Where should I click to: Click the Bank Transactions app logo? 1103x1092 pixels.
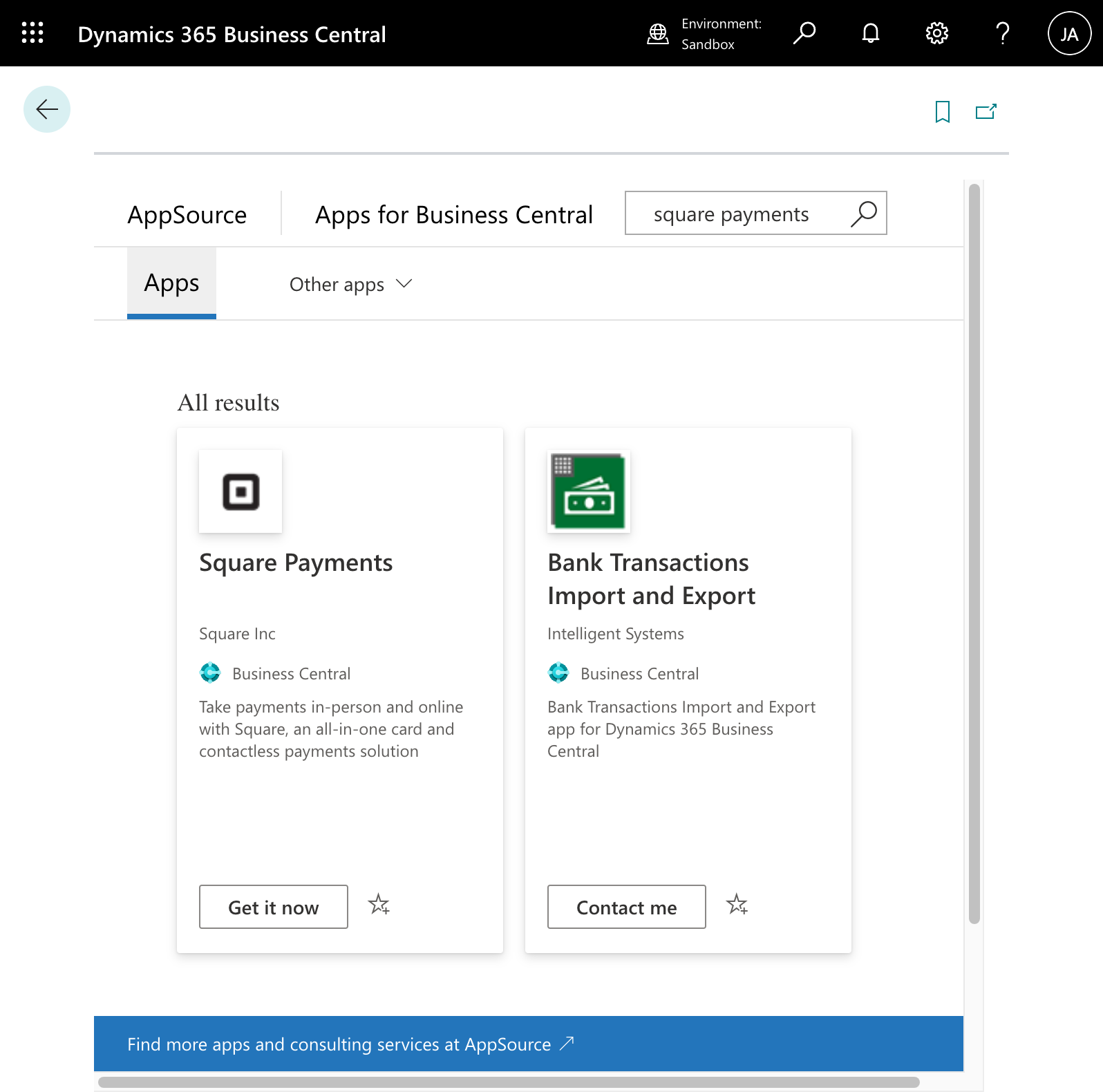pos(589,491)
